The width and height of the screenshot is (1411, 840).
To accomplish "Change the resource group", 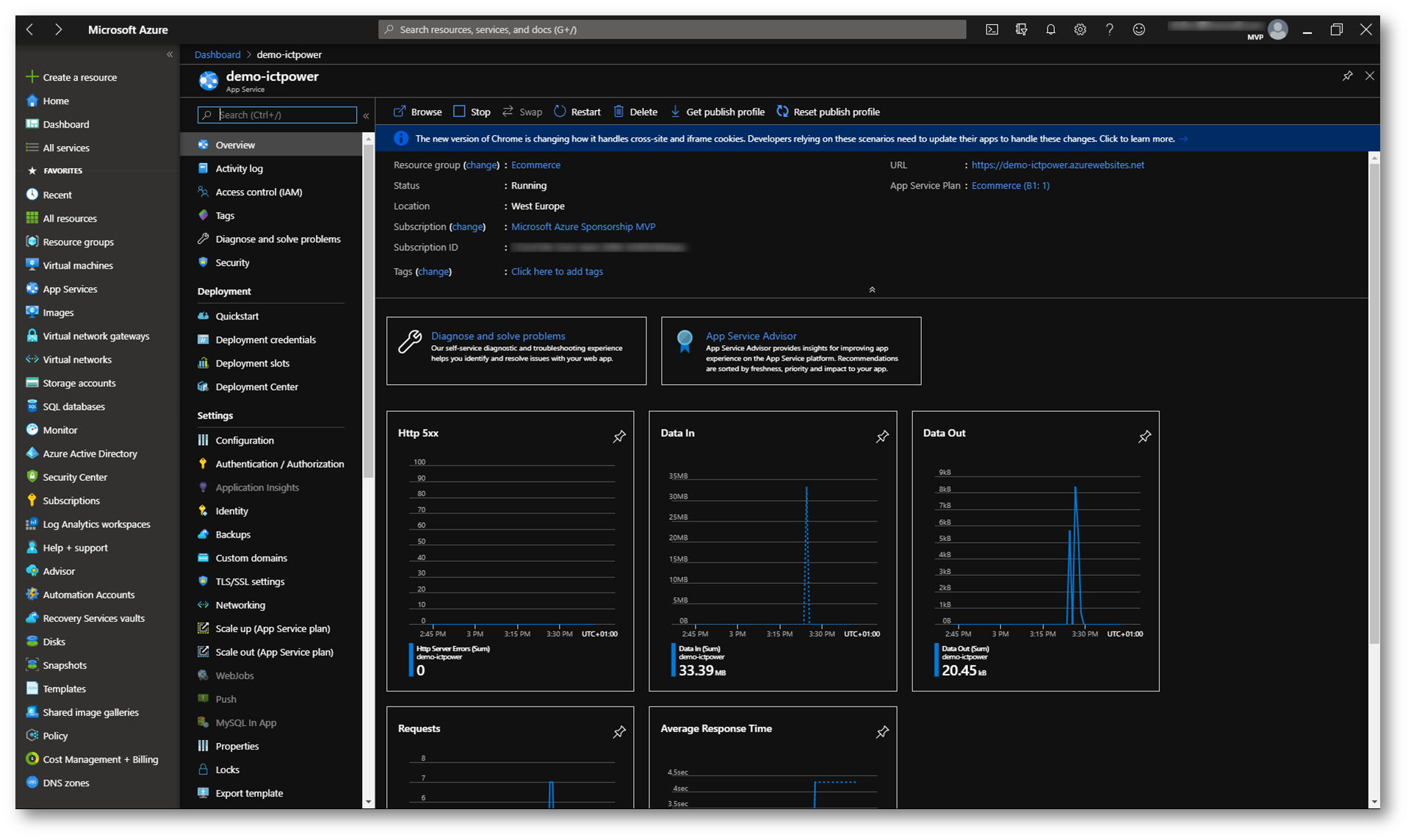I will 482,165.
